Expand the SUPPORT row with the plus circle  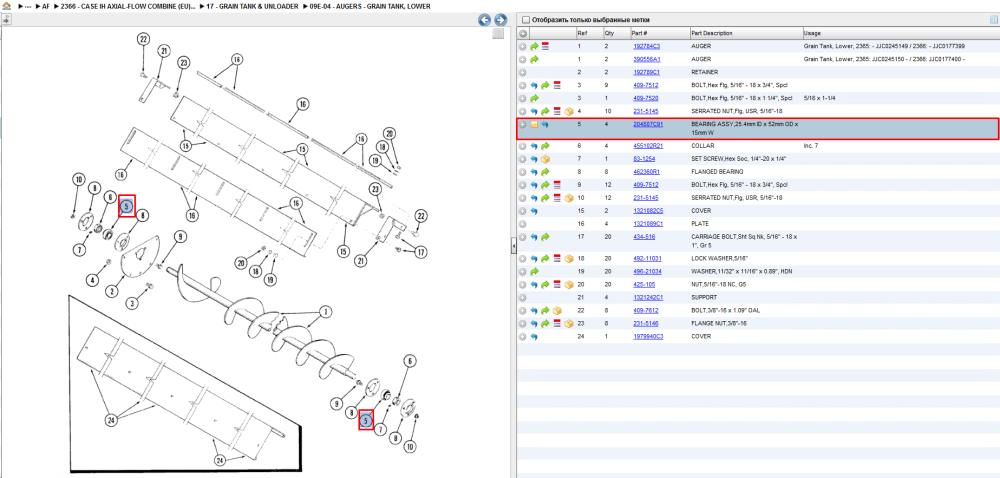(522, 297)
